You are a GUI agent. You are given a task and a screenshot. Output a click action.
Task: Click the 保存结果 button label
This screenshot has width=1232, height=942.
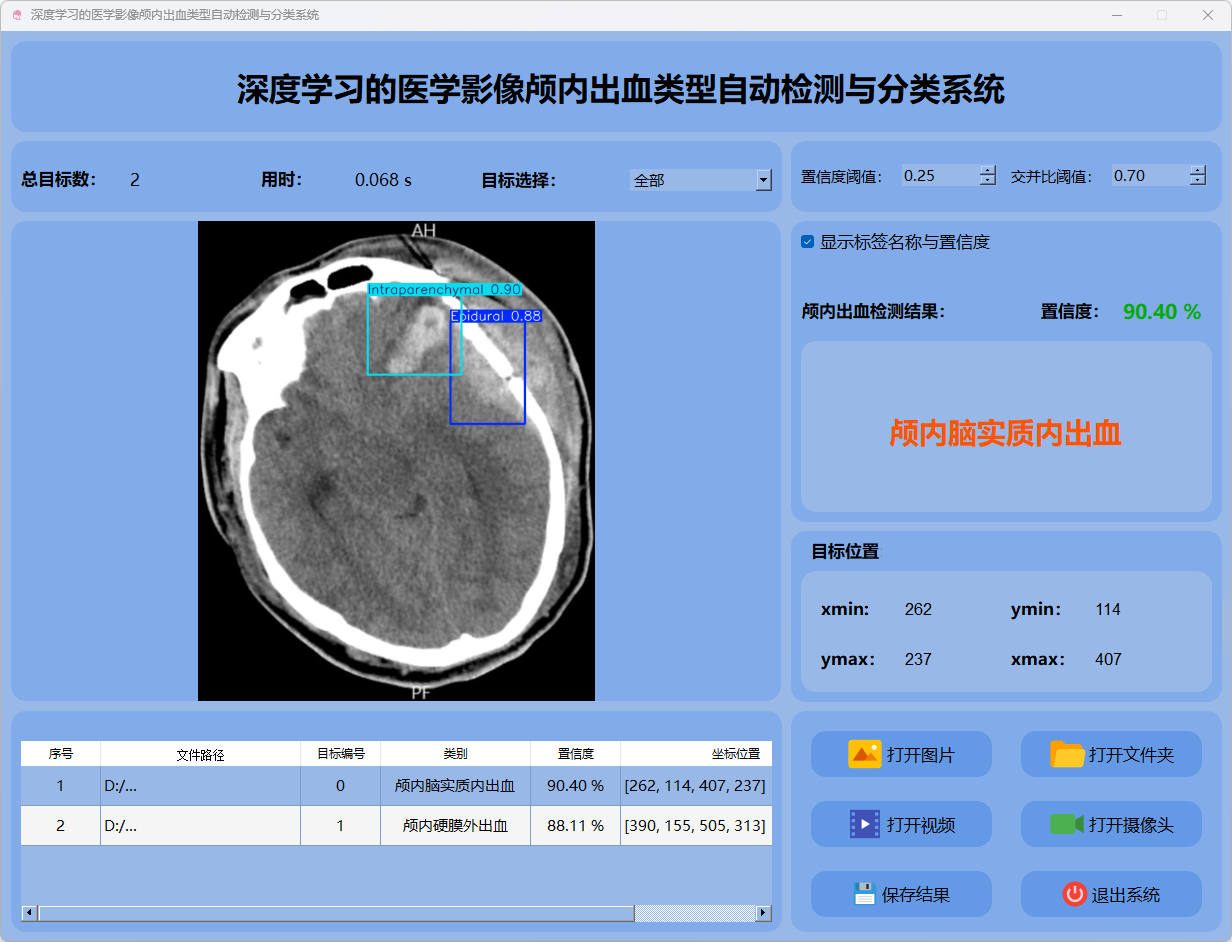tap(916, 895)
